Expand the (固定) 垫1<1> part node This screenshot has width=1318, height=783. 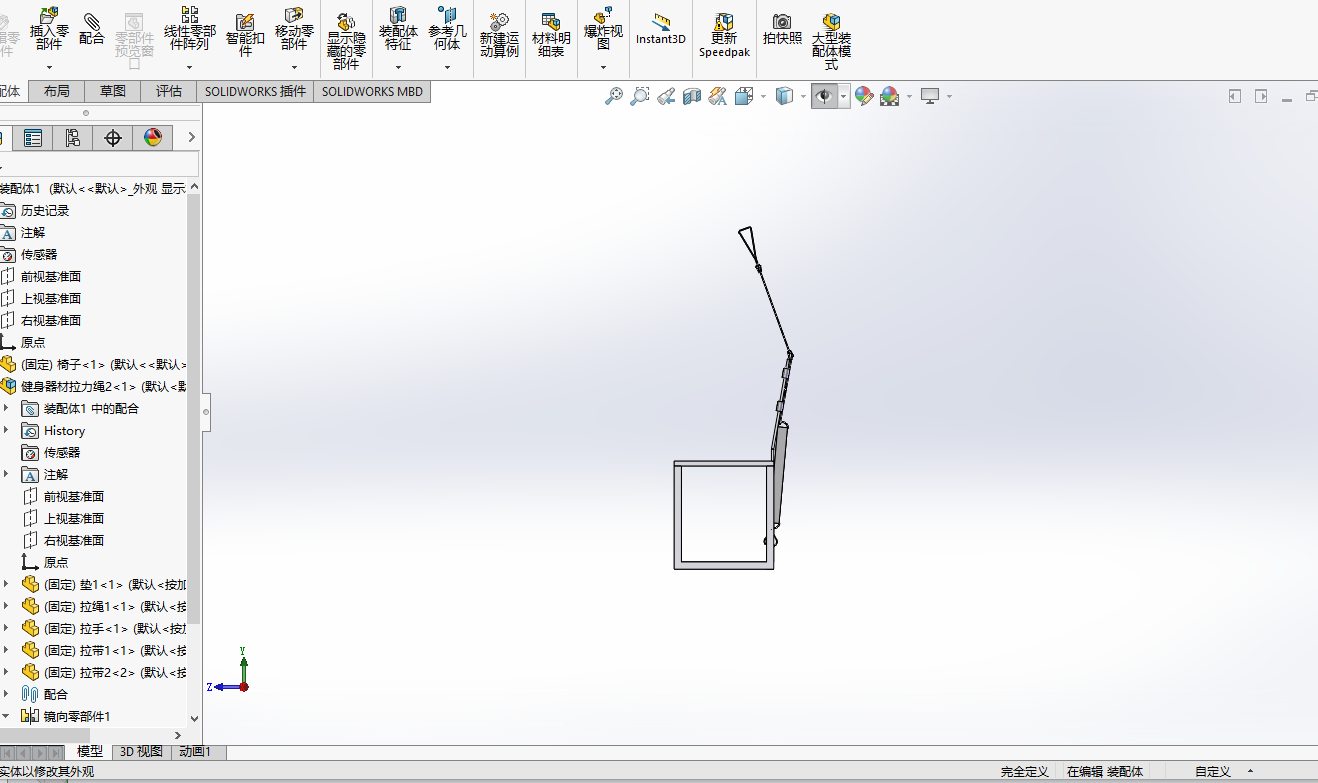click(x=6, y=585)
